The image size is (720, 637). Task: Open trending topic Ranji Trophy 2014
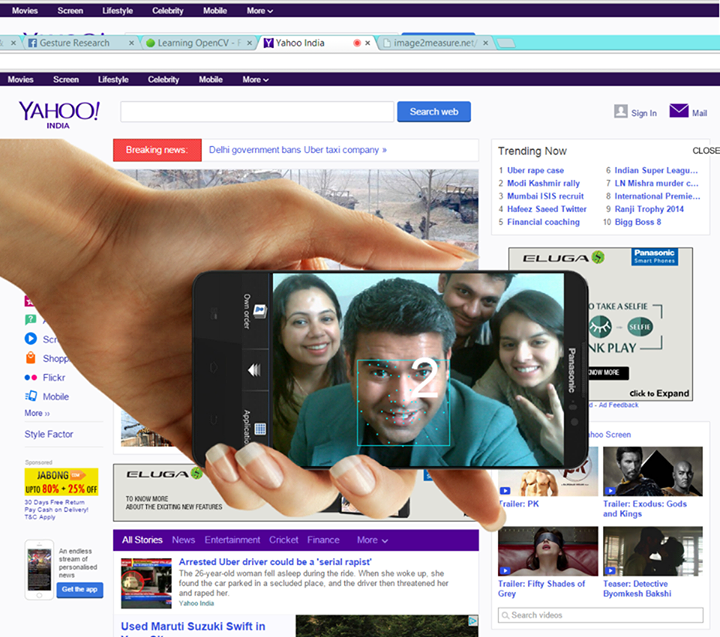649,209
